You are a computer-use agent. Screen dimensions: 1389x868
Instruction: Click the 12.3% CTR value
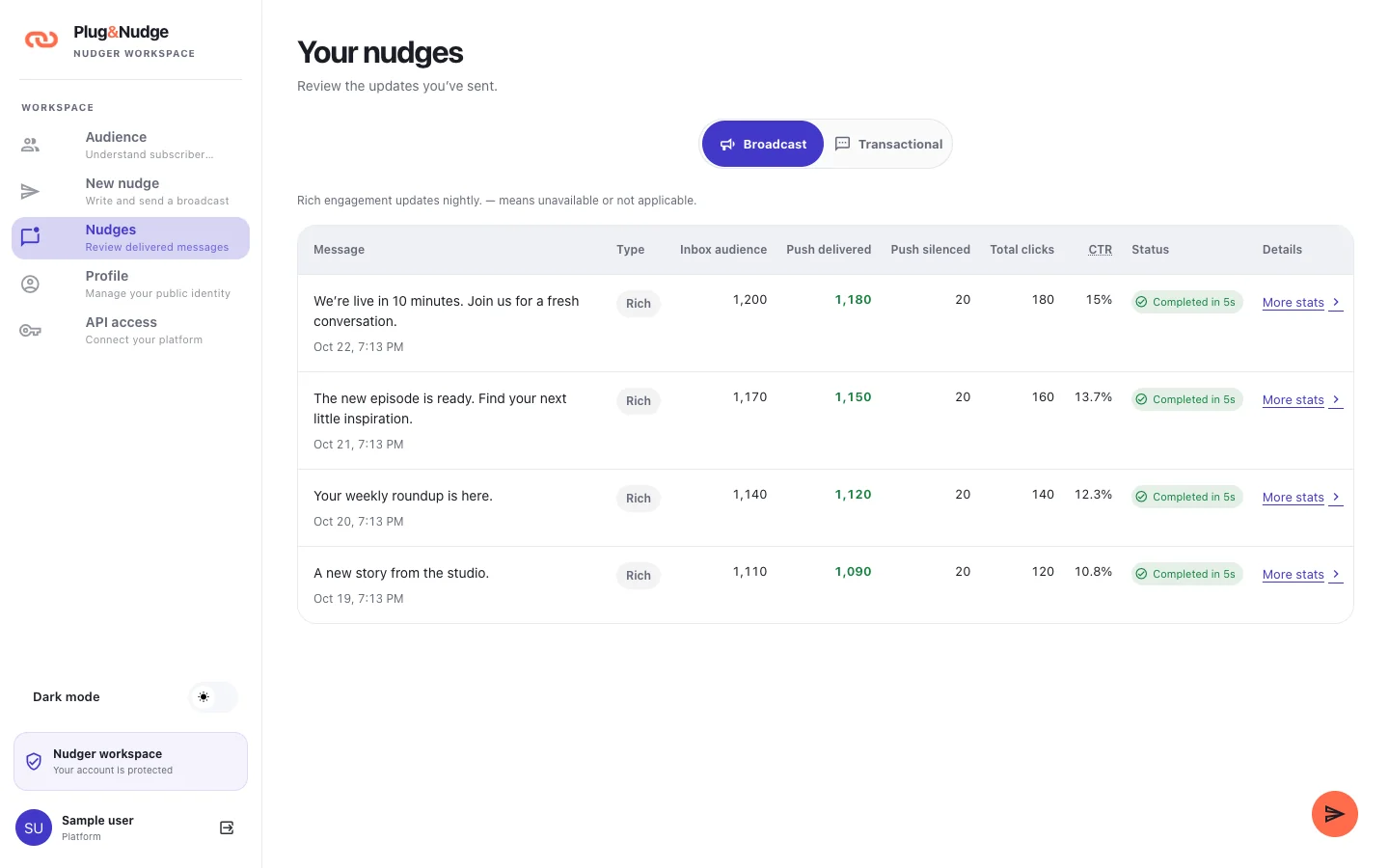(1093, 494)
